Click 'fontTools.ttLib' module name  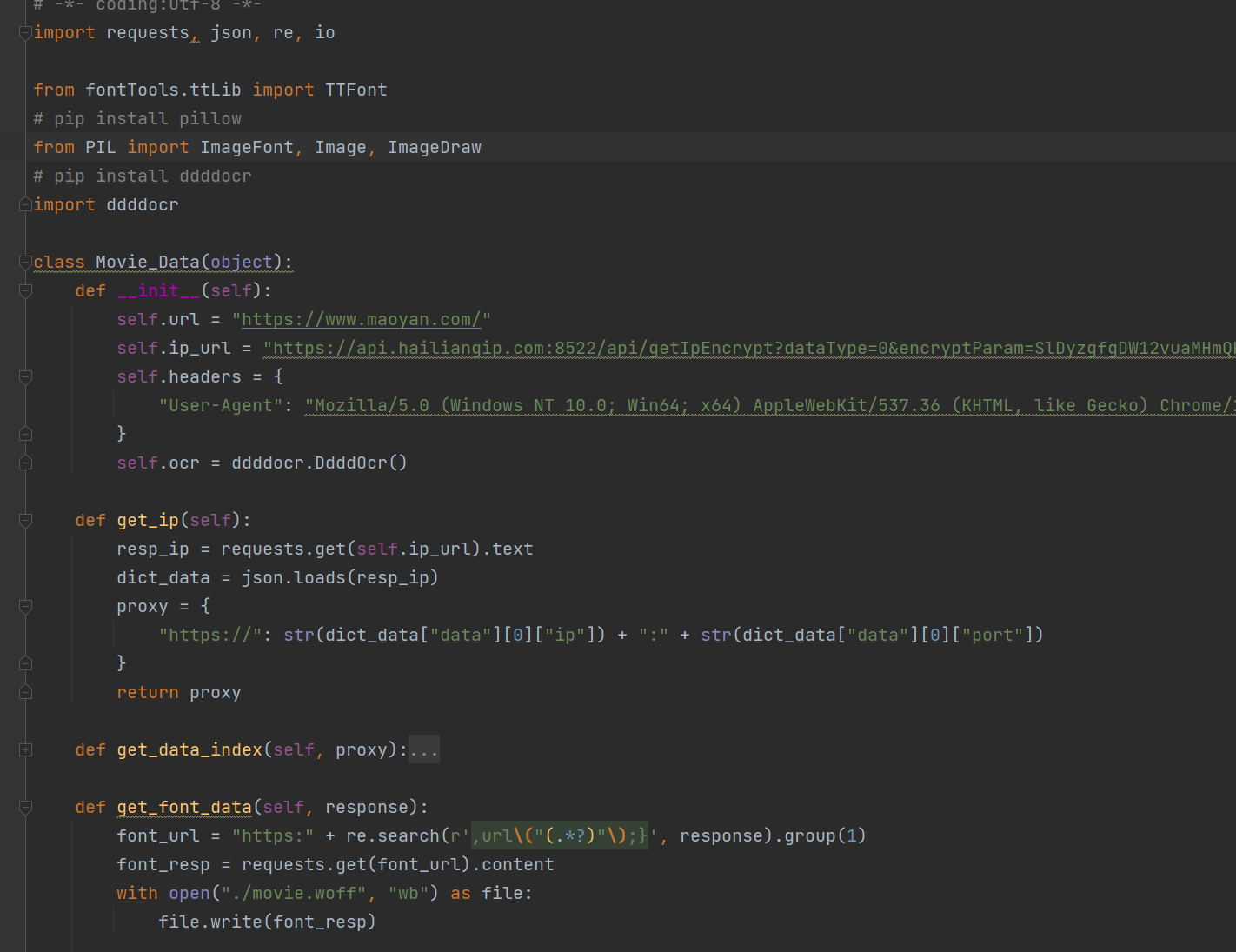click(163, 90)
